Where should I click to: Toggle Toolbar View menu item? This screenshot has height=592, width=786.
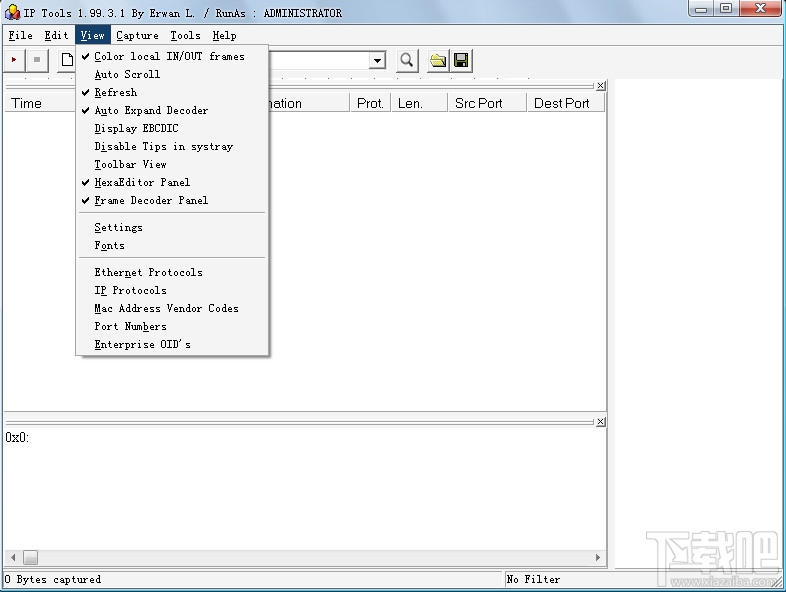tap(171, 164)
